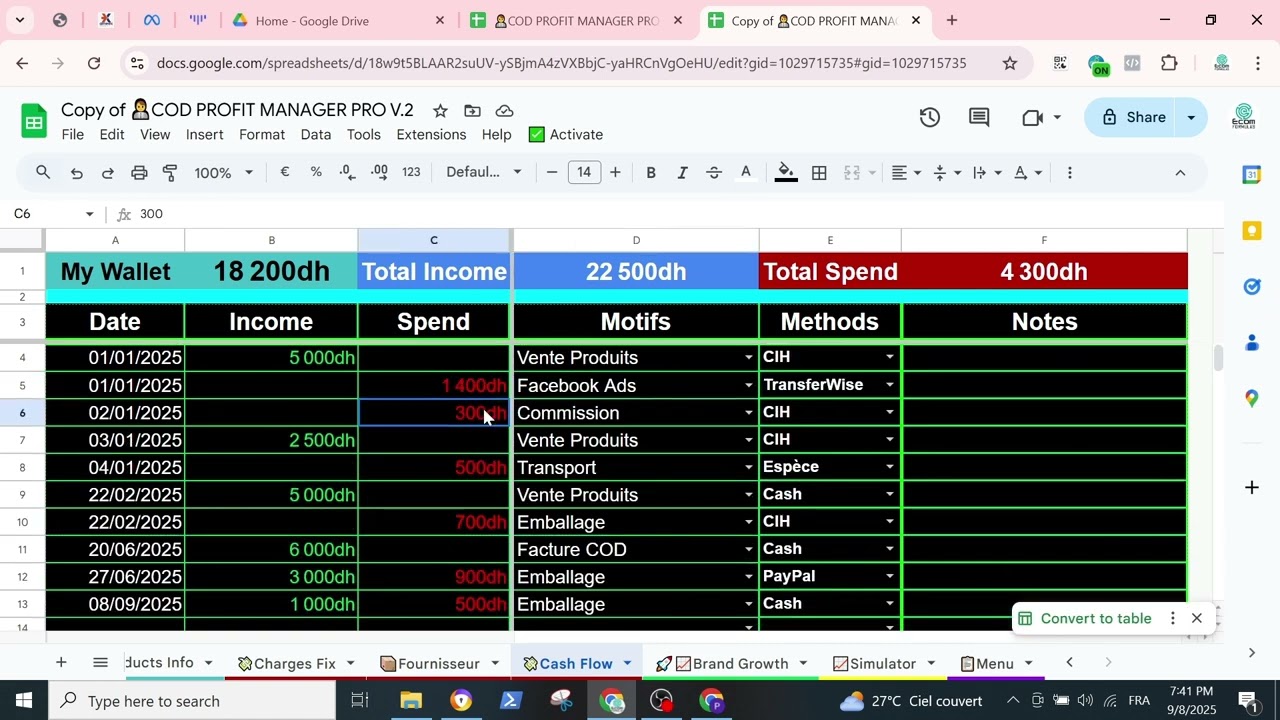The height and width of the screenshot is (720, 1280).
Task: Click the move to folder icon
Action: [x=472, y=111]
